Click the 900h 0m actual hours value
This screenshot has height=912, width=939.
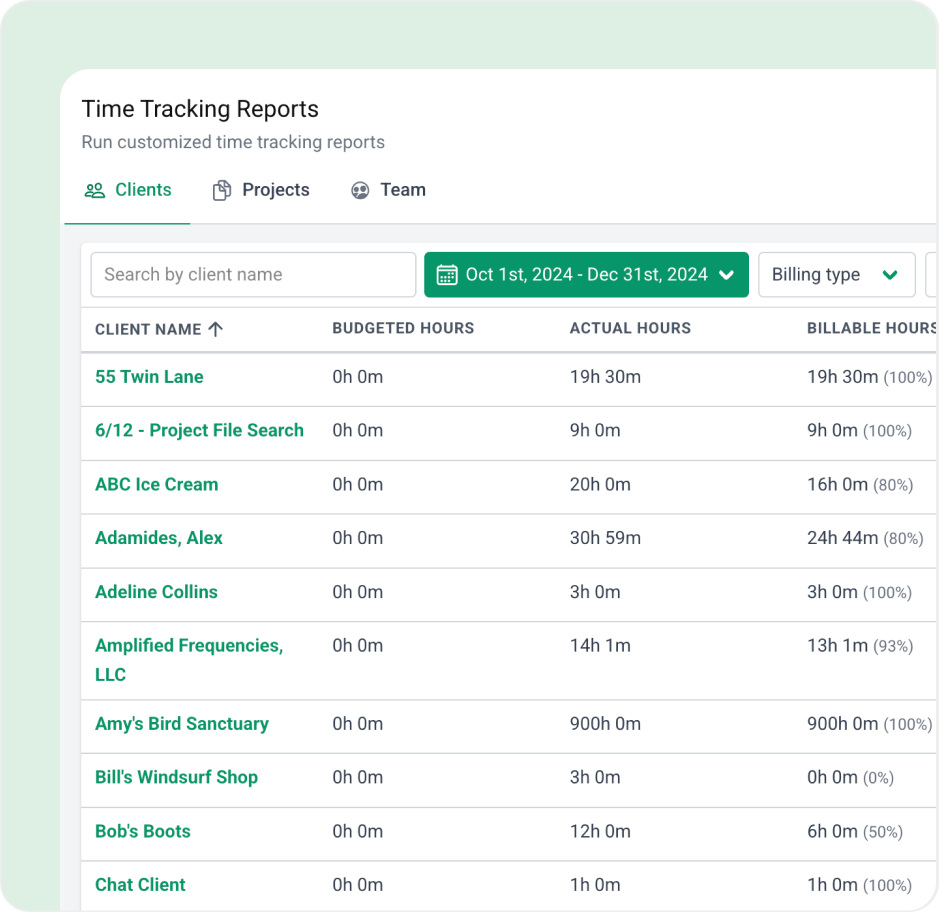coord(605,723)
